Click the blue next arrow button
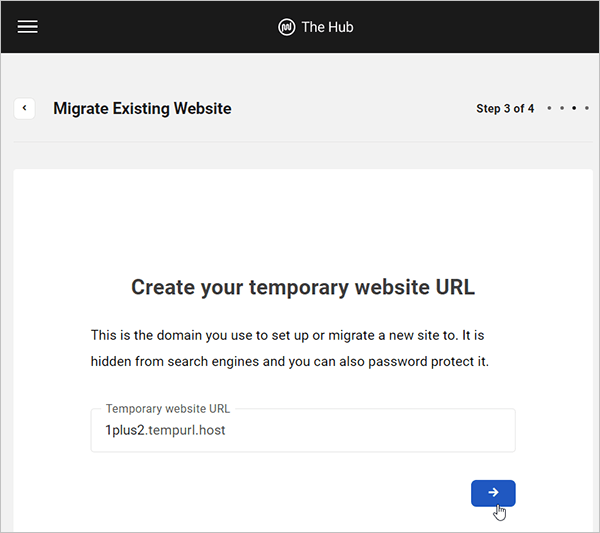The width and height of the screenshot is (600, 533). click(x=493, y=493)
